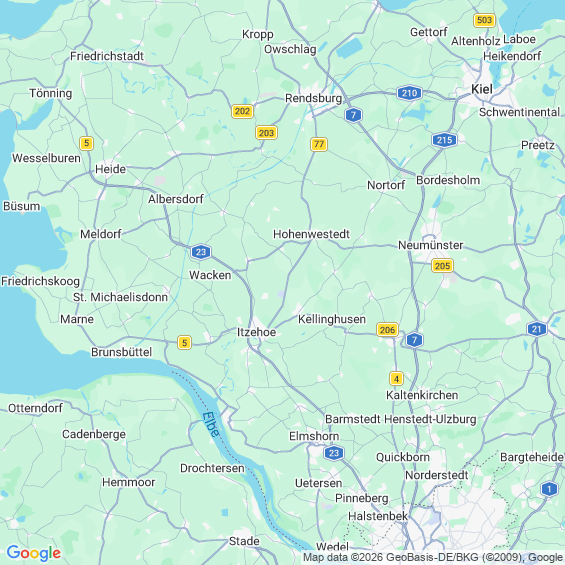Select the Kiel city label

click(x=482, y=89)
